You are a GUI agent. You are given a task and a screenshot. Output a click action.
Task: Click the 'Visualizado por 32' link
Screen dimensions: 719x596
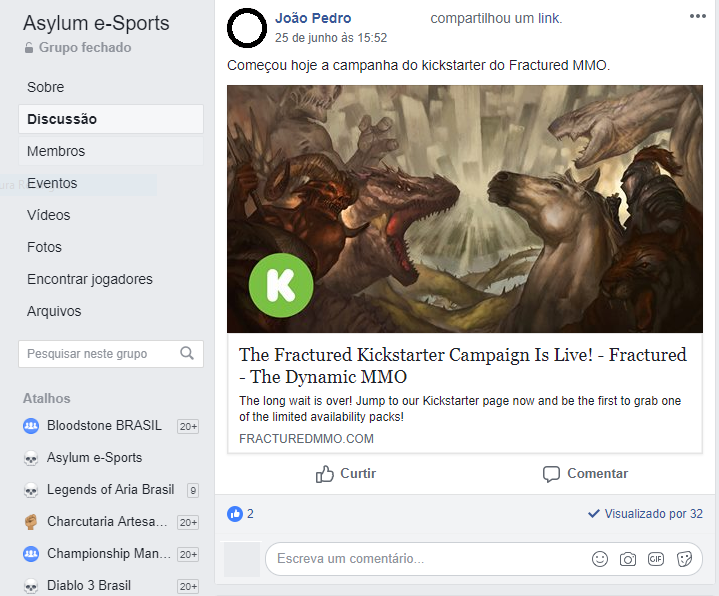coord(645,514)
